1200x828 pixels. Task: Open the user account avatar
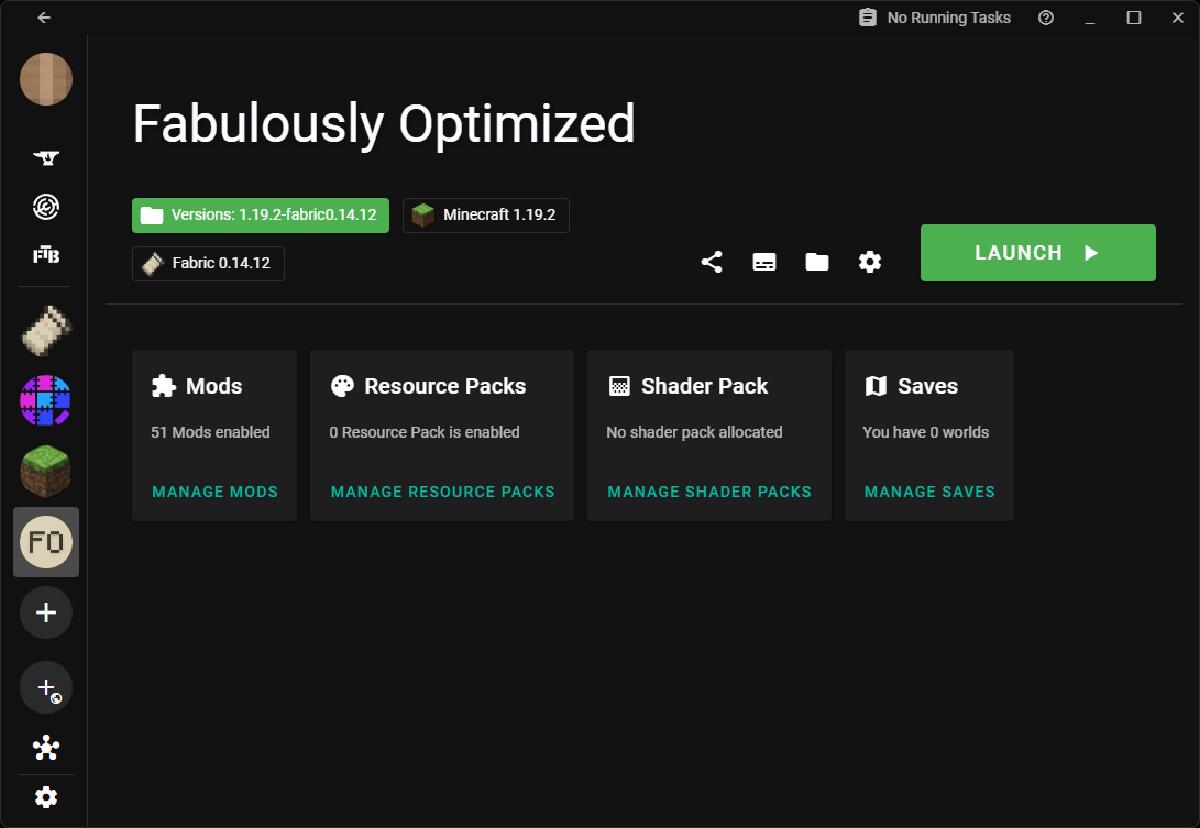pos(46,80)
